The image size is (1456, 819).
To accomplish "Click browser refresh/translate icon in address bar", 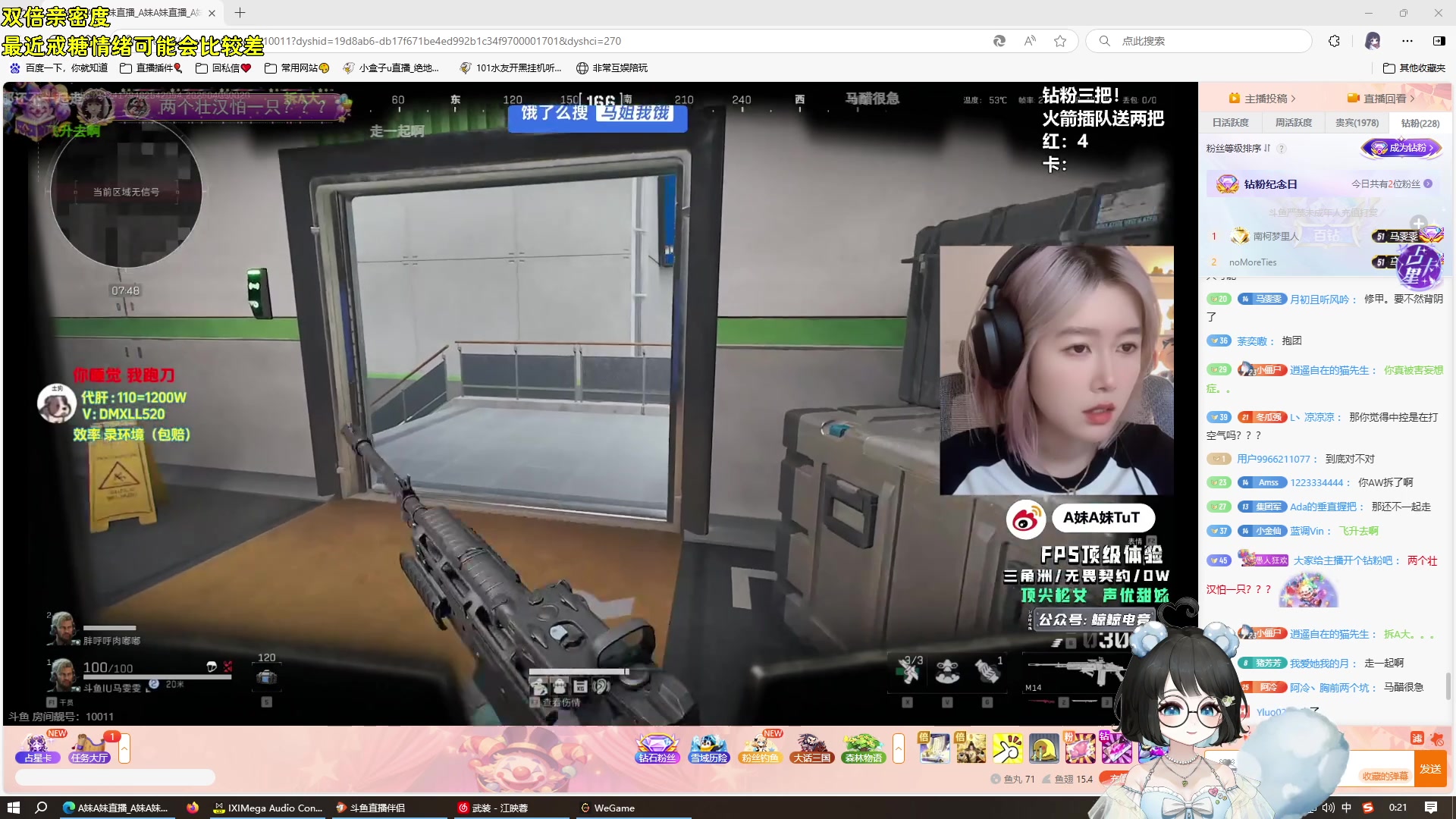I will 999,41.
